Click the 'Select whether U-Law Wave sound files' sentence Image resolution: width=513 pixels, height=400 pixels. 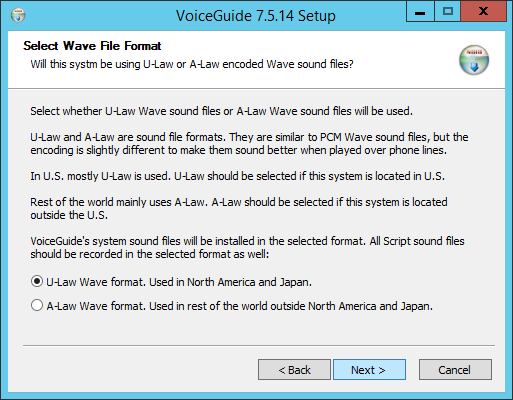pyautogui.click(x=221, y=111)
